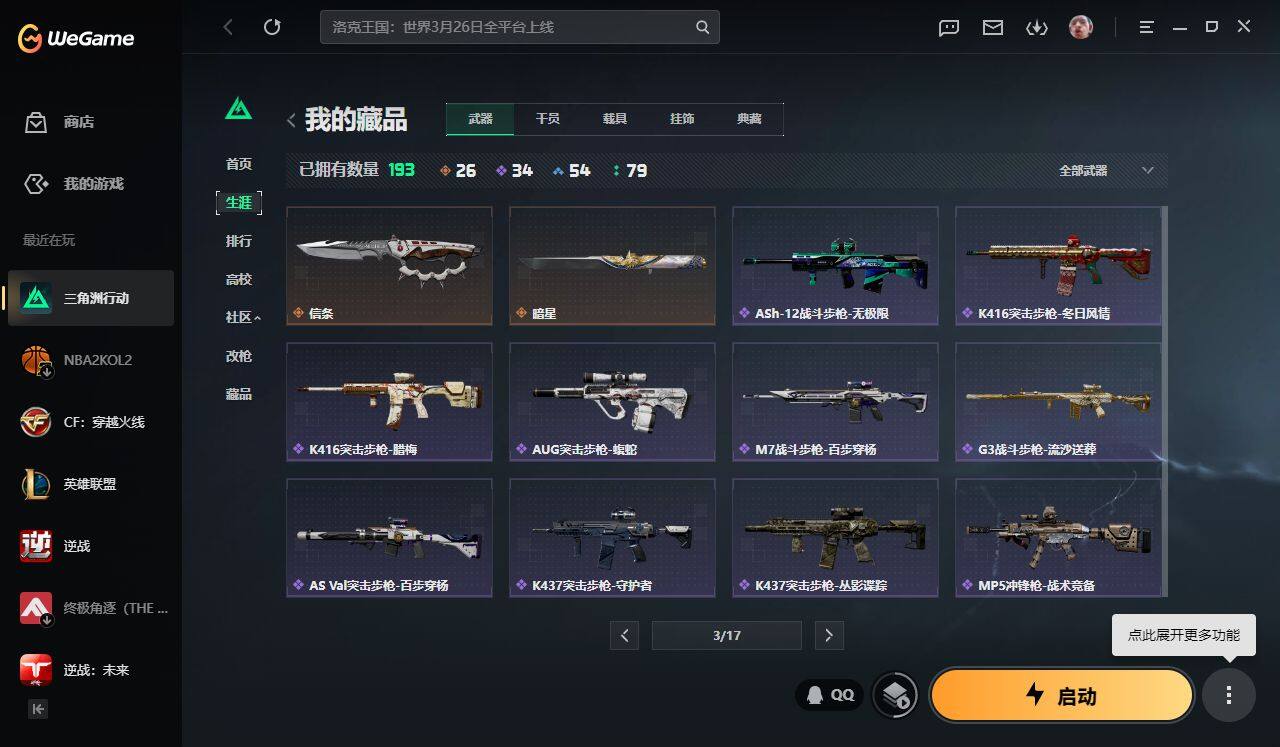Open the chat message bubble icon
Image resolution: width=1280 pixels, height=747 pixels.
(x=949, y=28)
